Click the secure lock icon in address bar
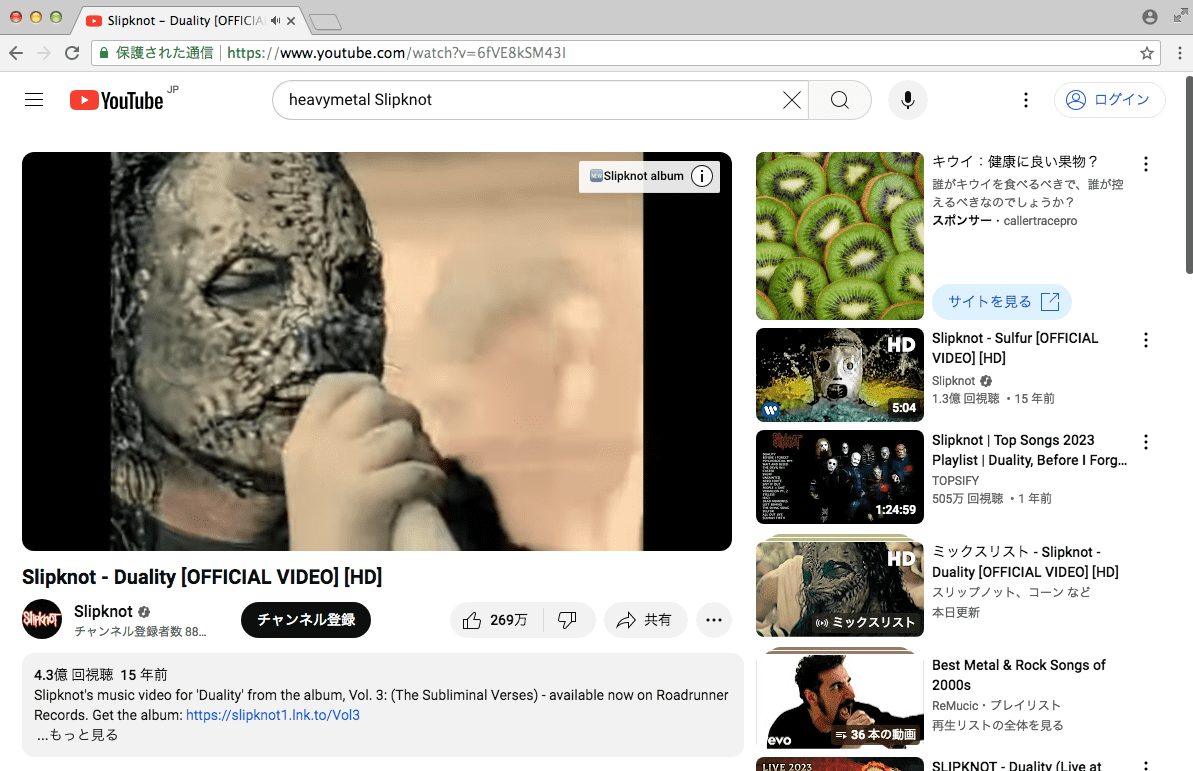This screenshot has width=1193, height=771. point(104,53)
